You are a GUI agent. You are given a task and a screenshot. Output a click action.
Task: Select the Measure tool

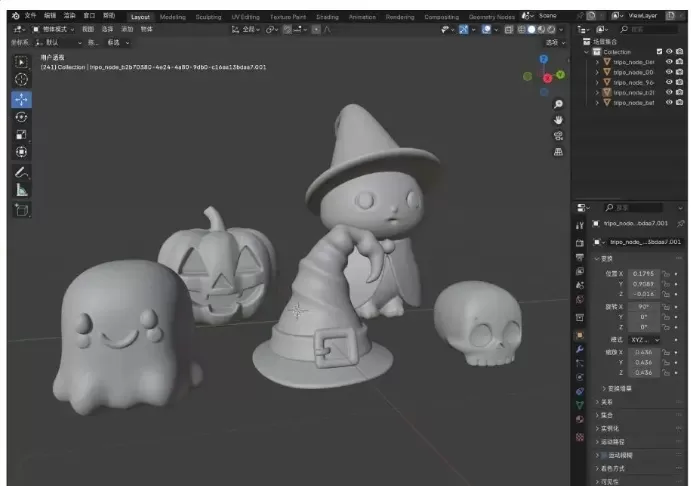(22, 189)
